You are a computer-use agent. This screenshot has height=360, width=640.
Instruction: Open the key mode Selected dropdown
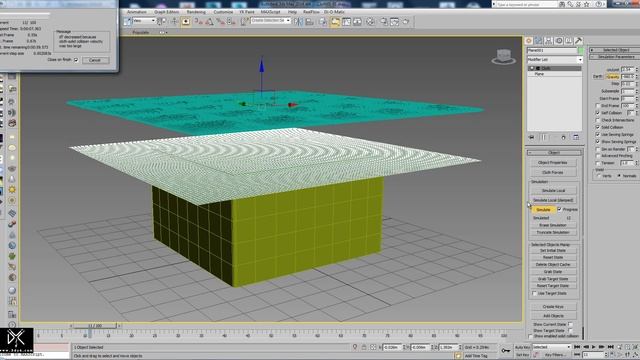[x=552, y=347]
